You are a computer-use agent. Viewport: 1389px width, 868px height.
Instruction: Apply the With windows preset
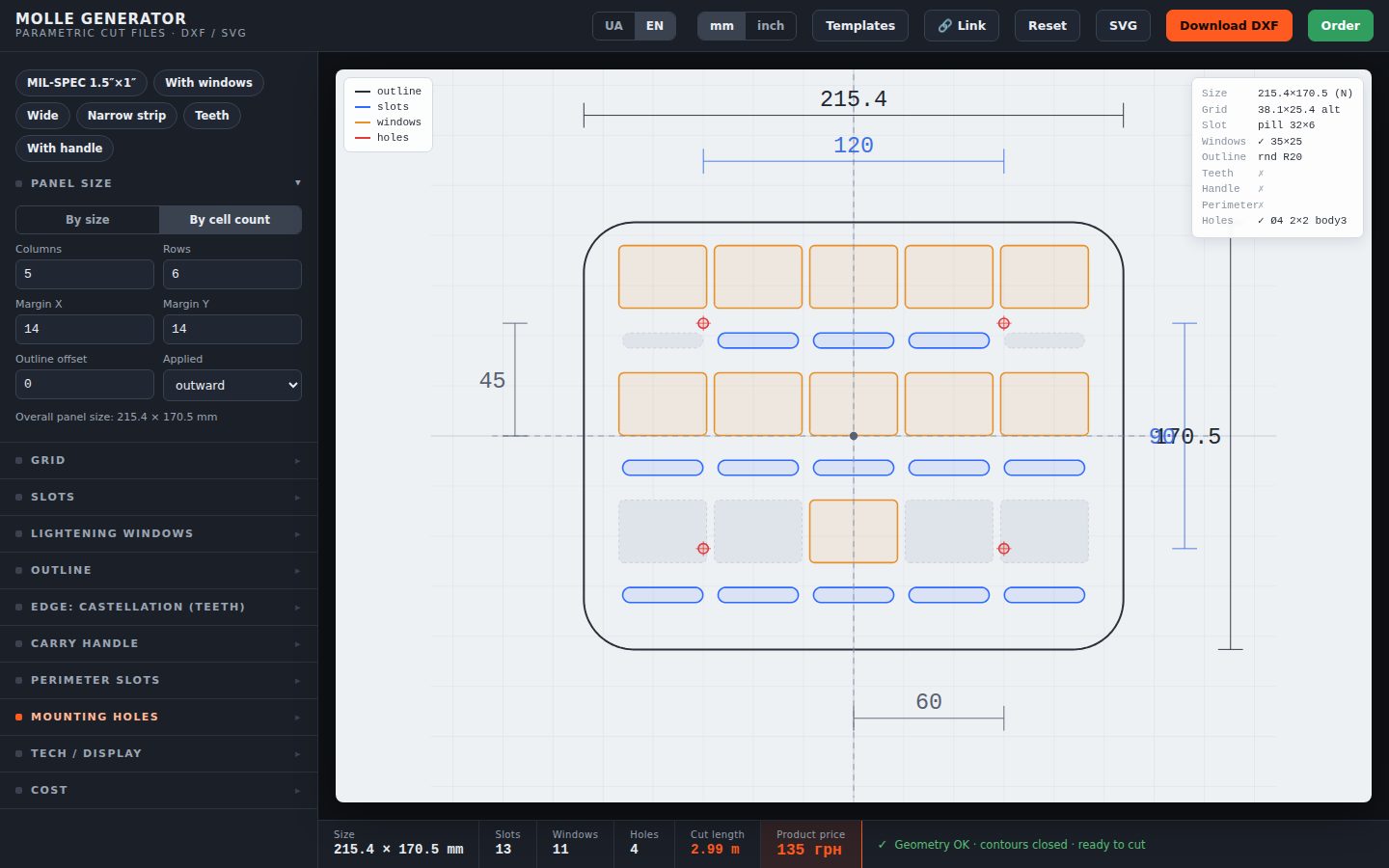coord(208,83)
